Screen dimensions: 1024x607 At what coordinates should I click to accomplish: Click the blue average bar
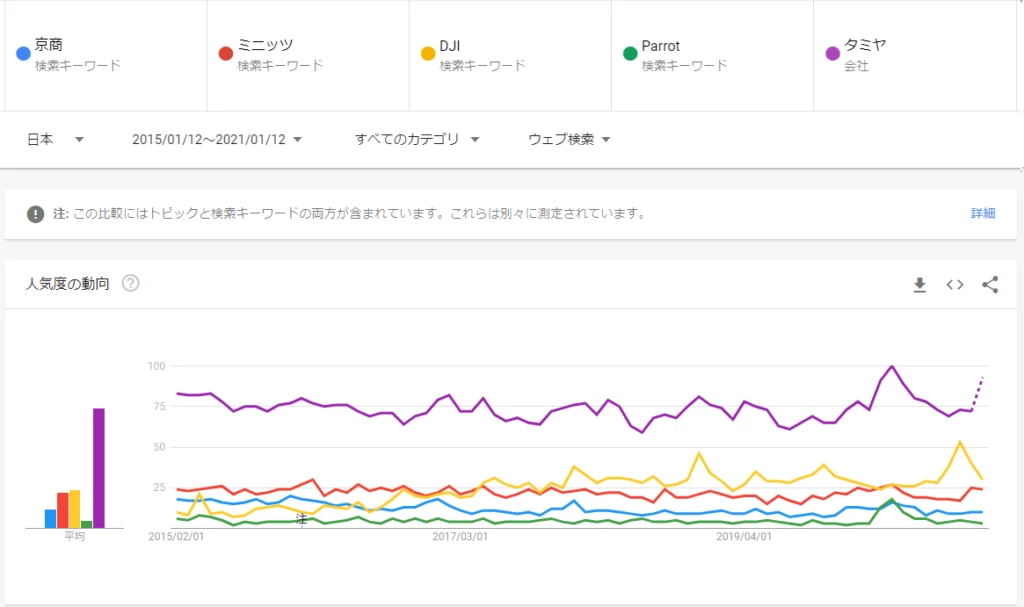[50, 519]
